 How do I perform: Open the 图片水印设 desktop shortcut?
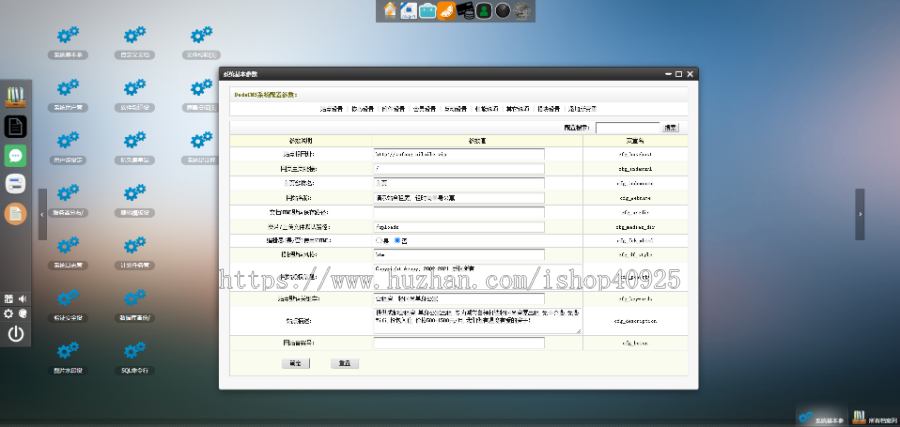[68, 359]
